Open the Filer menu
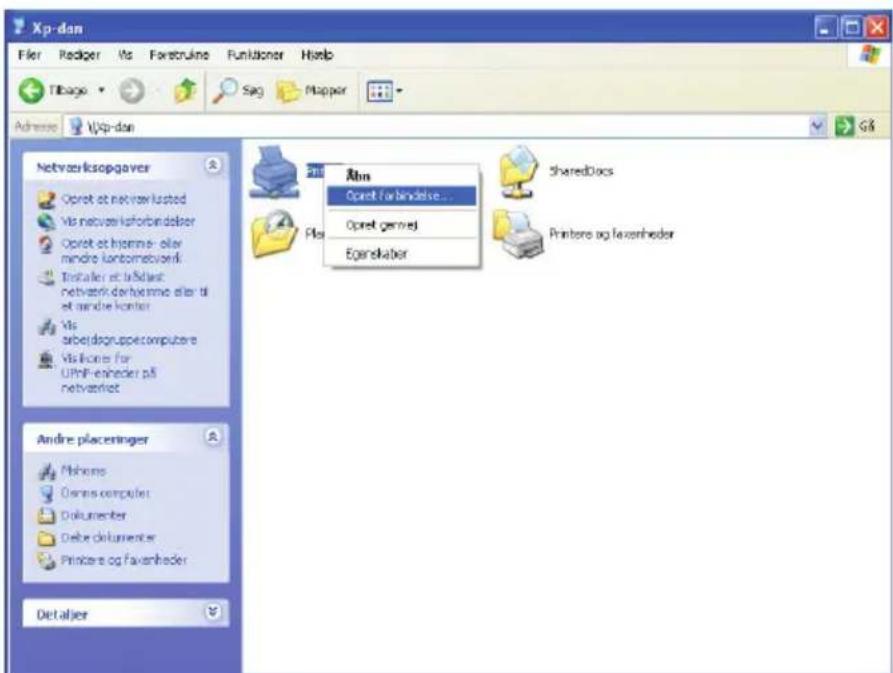Screen dimensions: 893x673 [29, 55]
